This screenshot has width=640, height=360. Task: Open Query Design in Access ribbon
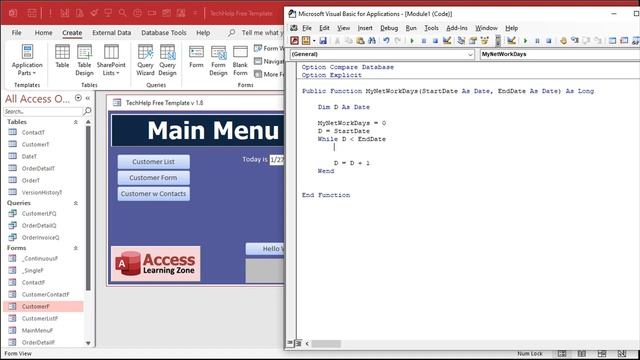(167, 60)
